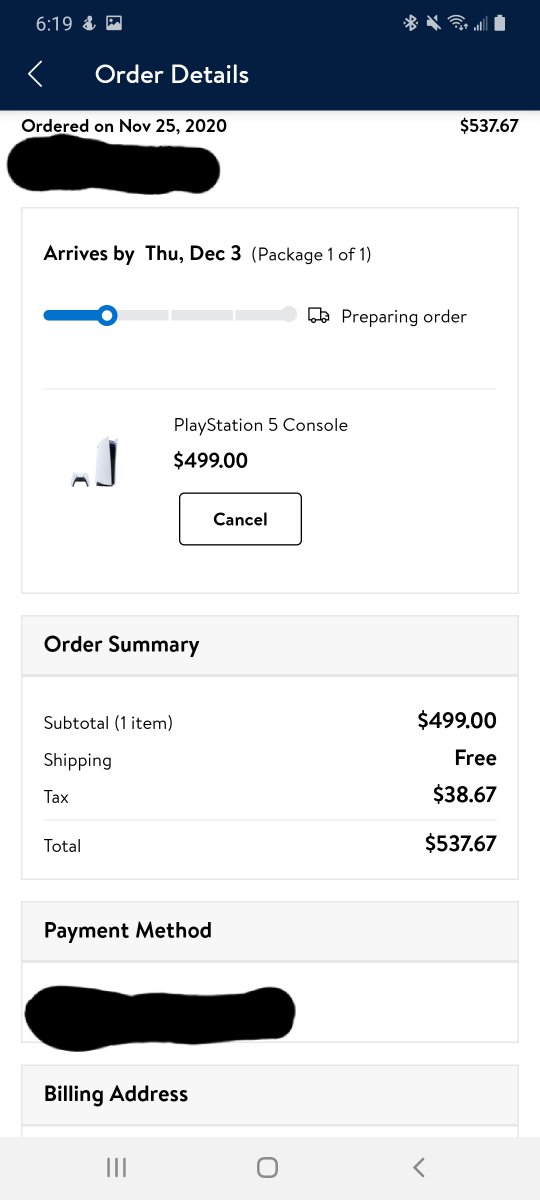Cancel the PlayStation 5 Console order
Screen dimensions: 540x1200
[x=240, y=519]
